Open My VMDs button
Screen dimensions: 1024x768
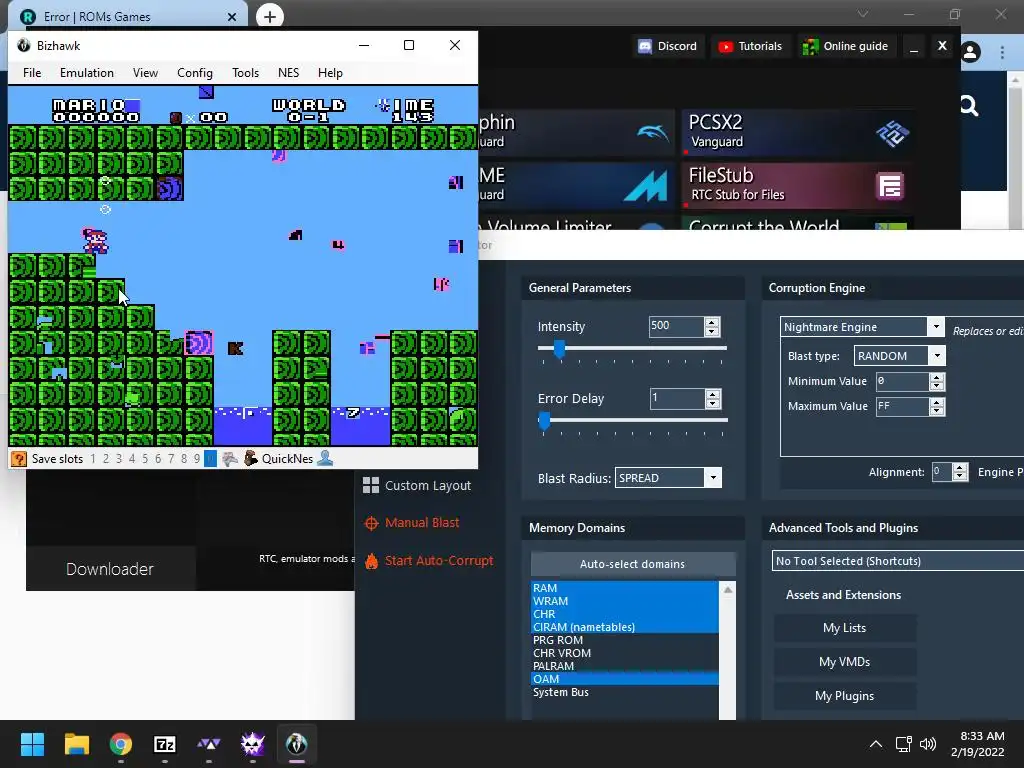[x=844, y=662]
